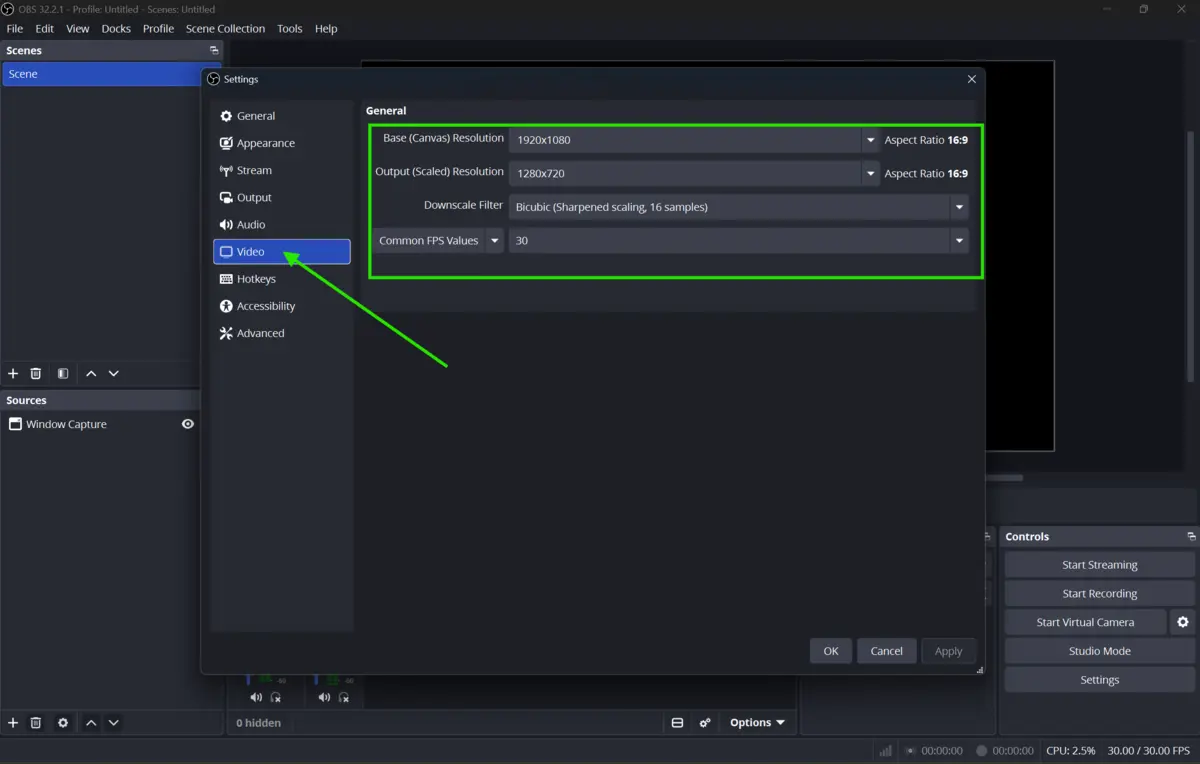Viewport: 1200px width, 764px height.
Task: Open virtual camera settings gear
Action: 1183,622
